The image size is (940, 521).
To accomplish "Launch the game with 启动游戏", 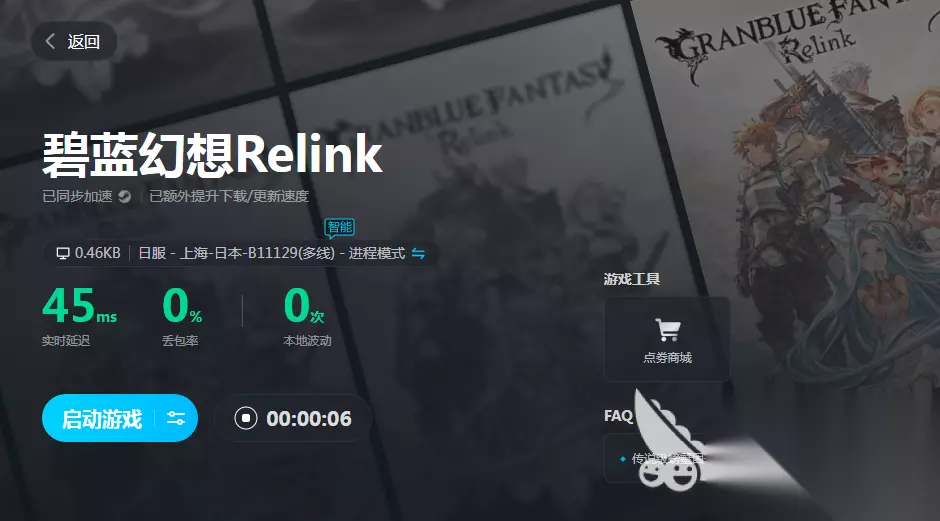I will pos(102,418).
